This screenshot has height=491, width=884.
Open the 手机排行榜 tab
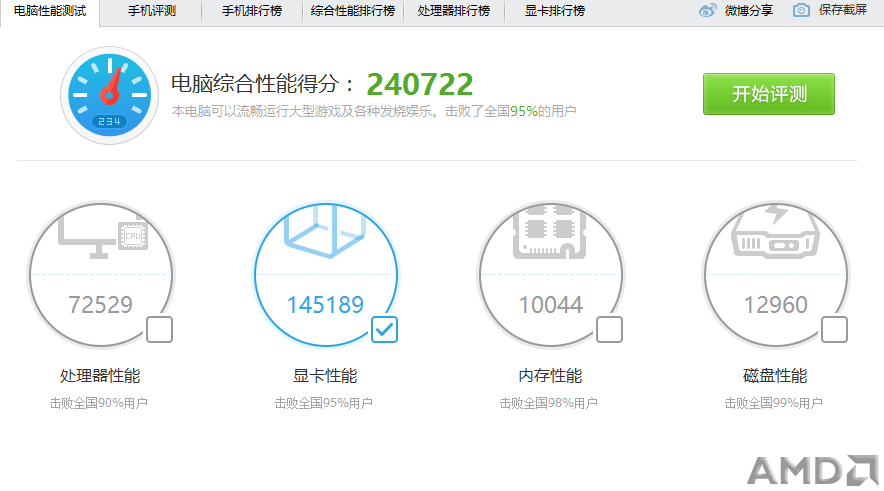click(x=251, y=11)
